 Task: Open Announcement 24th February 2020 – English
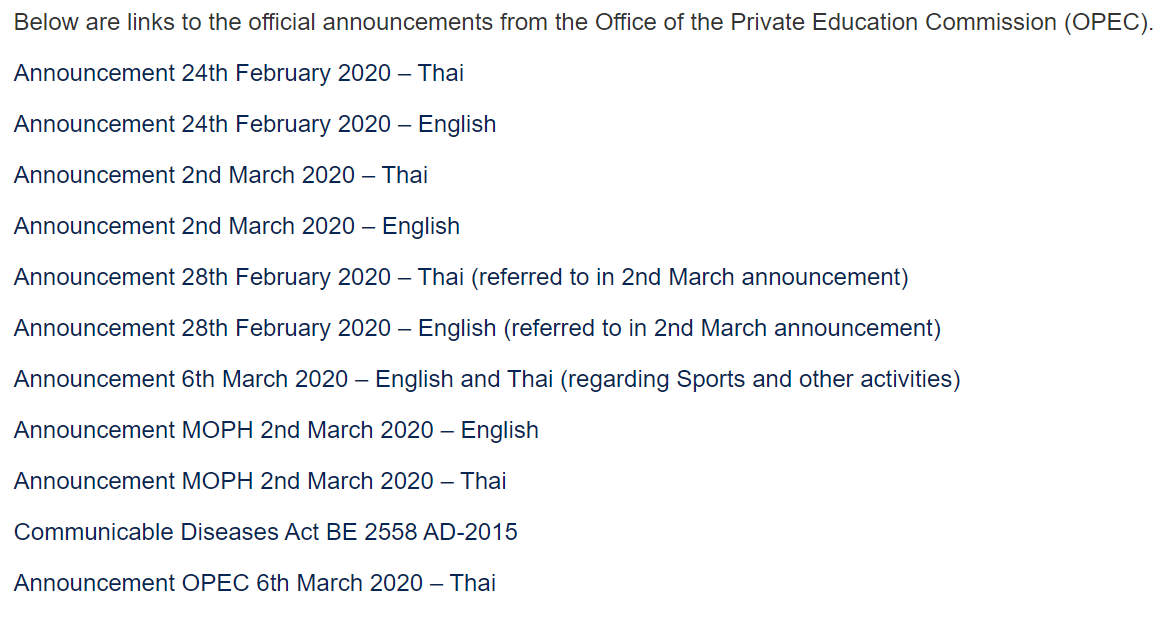pyautogui.click(x=254, y=124)
